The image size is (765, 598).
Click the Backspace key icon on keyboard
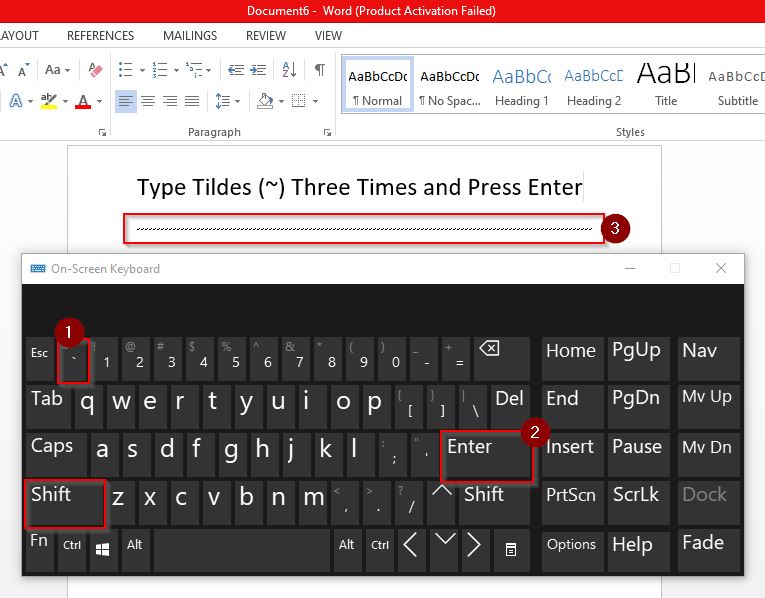coord(501,359)
